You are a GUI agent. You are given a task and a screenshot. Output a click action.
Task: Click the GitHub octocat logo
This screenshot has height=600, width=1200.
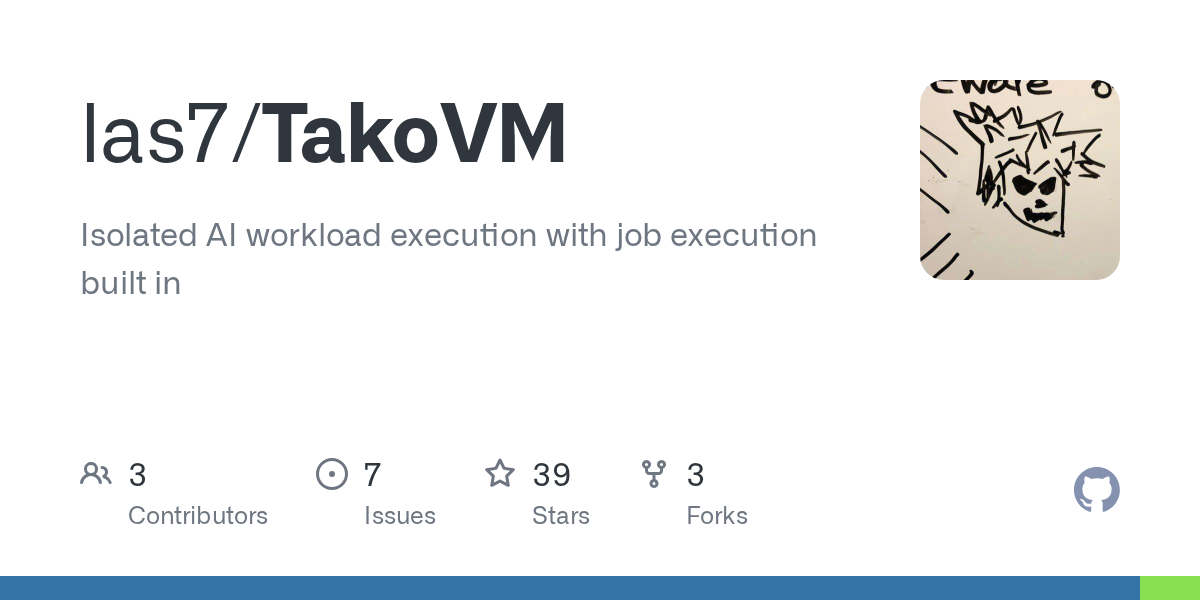tap(1097, 490)
